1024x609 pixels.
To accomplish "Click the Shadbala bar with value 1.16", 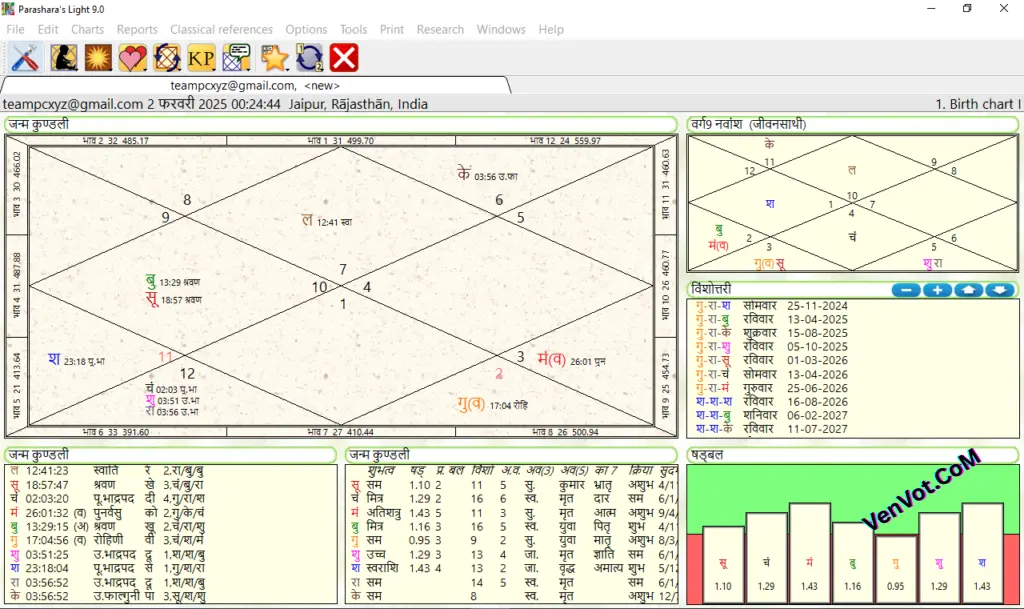I will [x=852, y=563].
